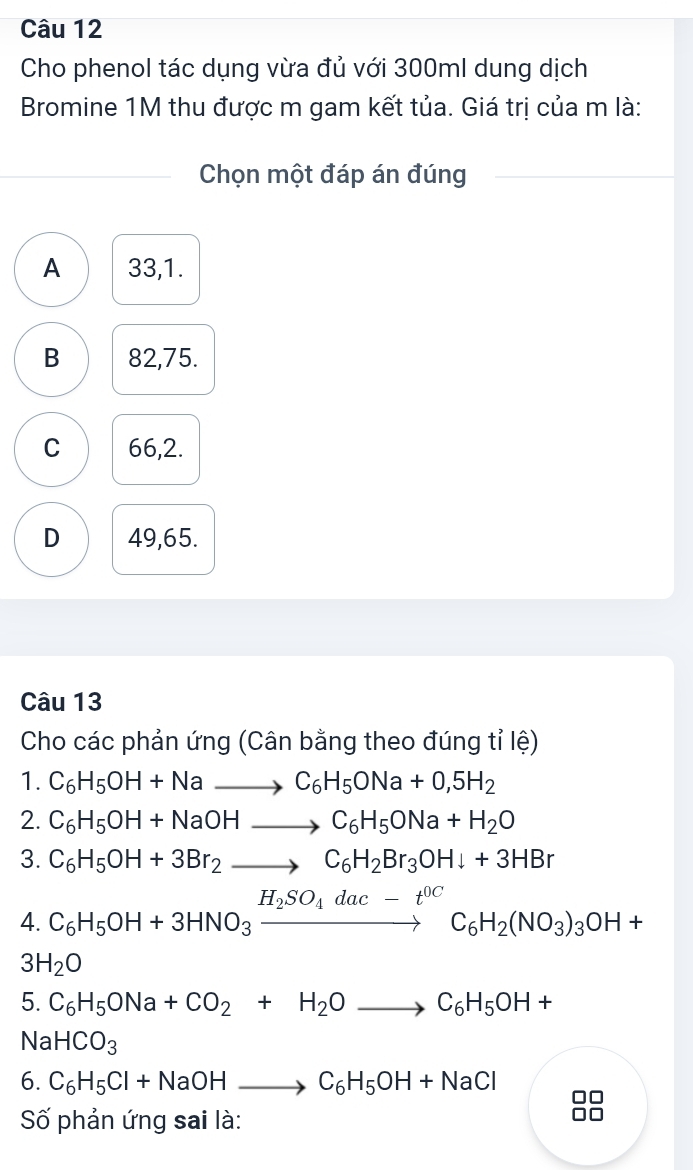
Task: Click reaction 2 with NaOH
Action: pyautogui.click(x=269, y=821)
